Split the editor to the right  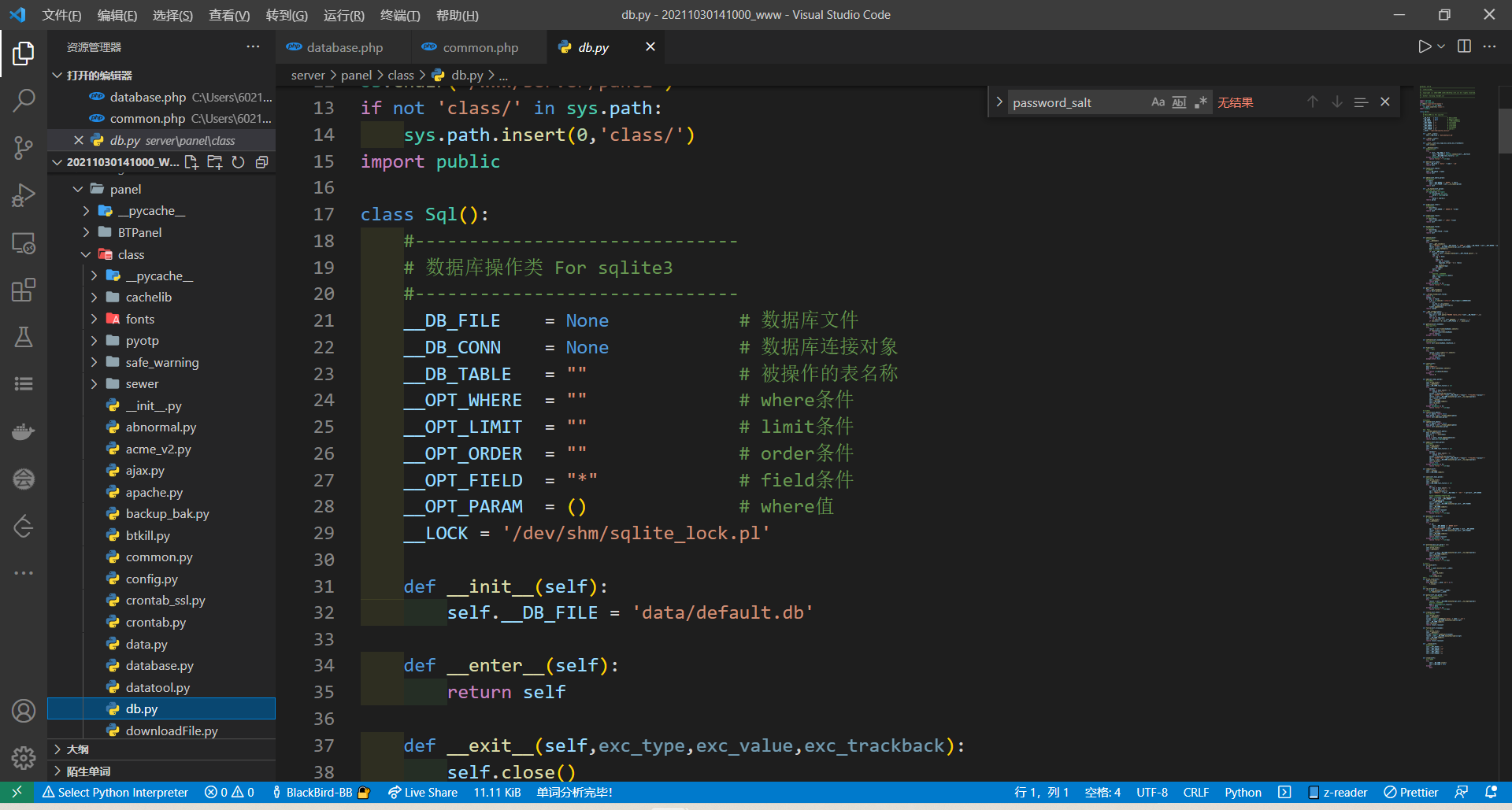click(x=1464, y=46)
